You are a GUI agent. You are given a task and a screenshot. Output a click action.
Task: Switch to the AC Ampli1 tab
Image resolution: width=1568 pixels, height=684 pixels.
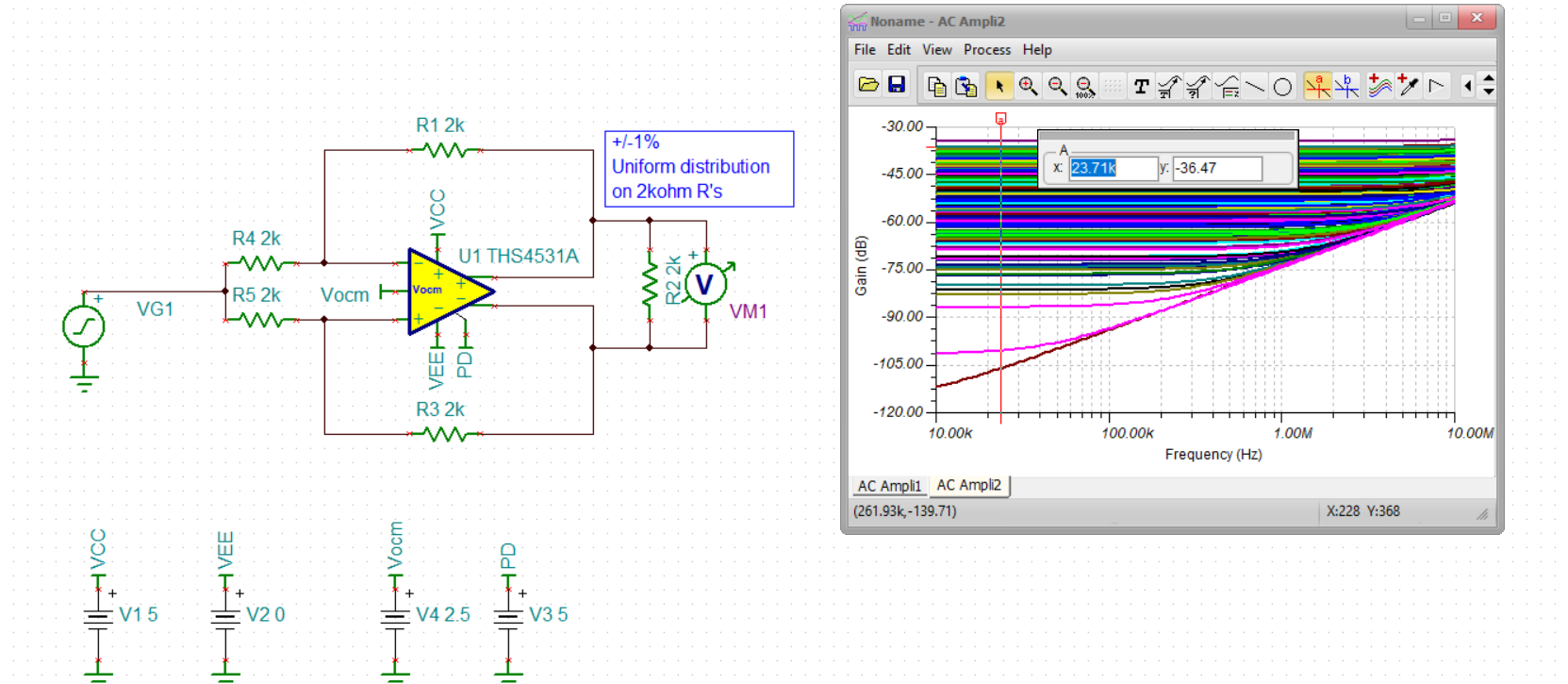coord(889,486)
